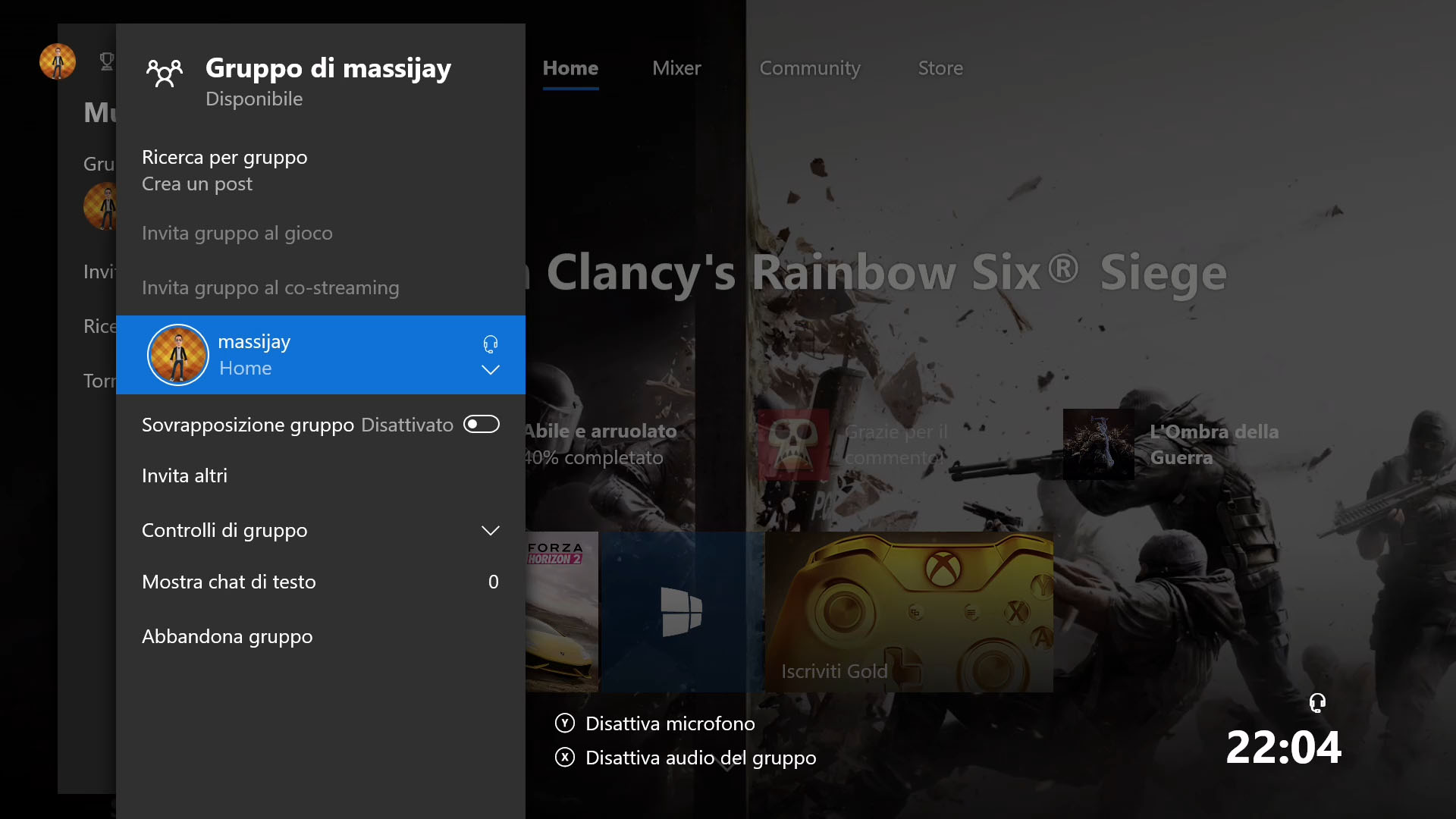Open the Forza Horizon 2 tile
The width and height of the screenshot is (1456, 819).
[x=562, y=611]
